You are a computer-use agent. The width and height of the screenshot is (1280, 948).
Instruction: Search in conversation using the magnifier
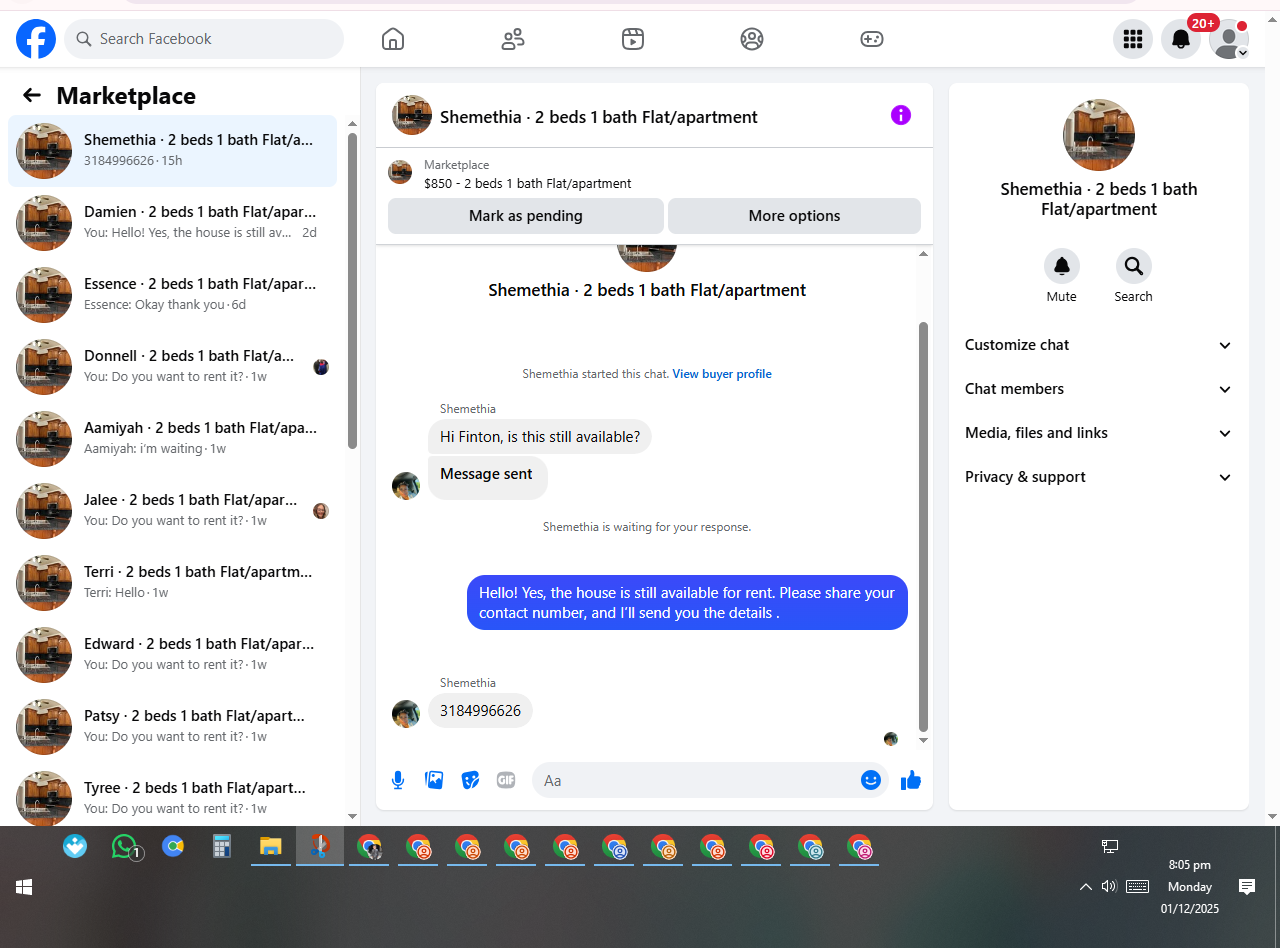(1134, 266)
